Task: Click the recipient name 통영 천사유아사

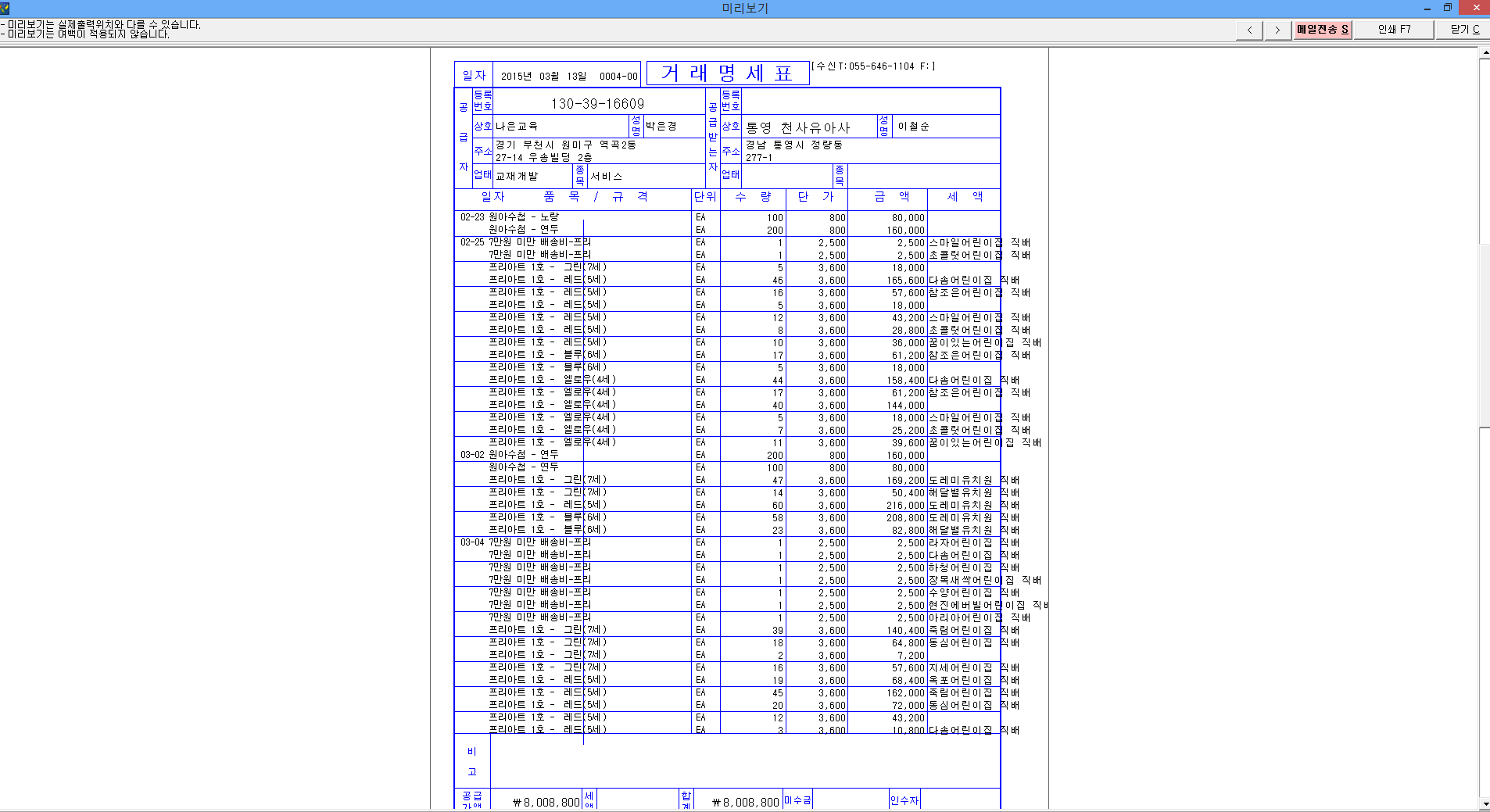Action: pyautogui.click(x=797, y=127)
